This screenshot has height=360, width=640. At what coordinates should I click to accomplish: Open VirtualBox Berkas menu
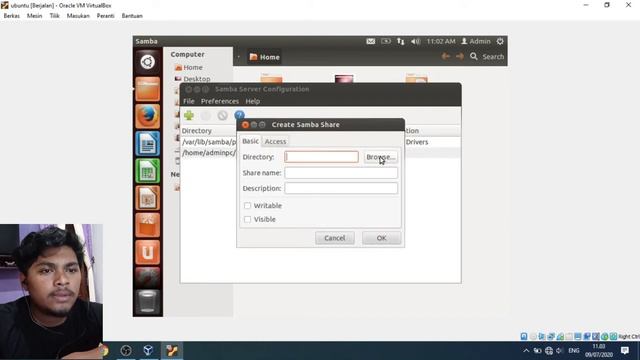(11, 16)
